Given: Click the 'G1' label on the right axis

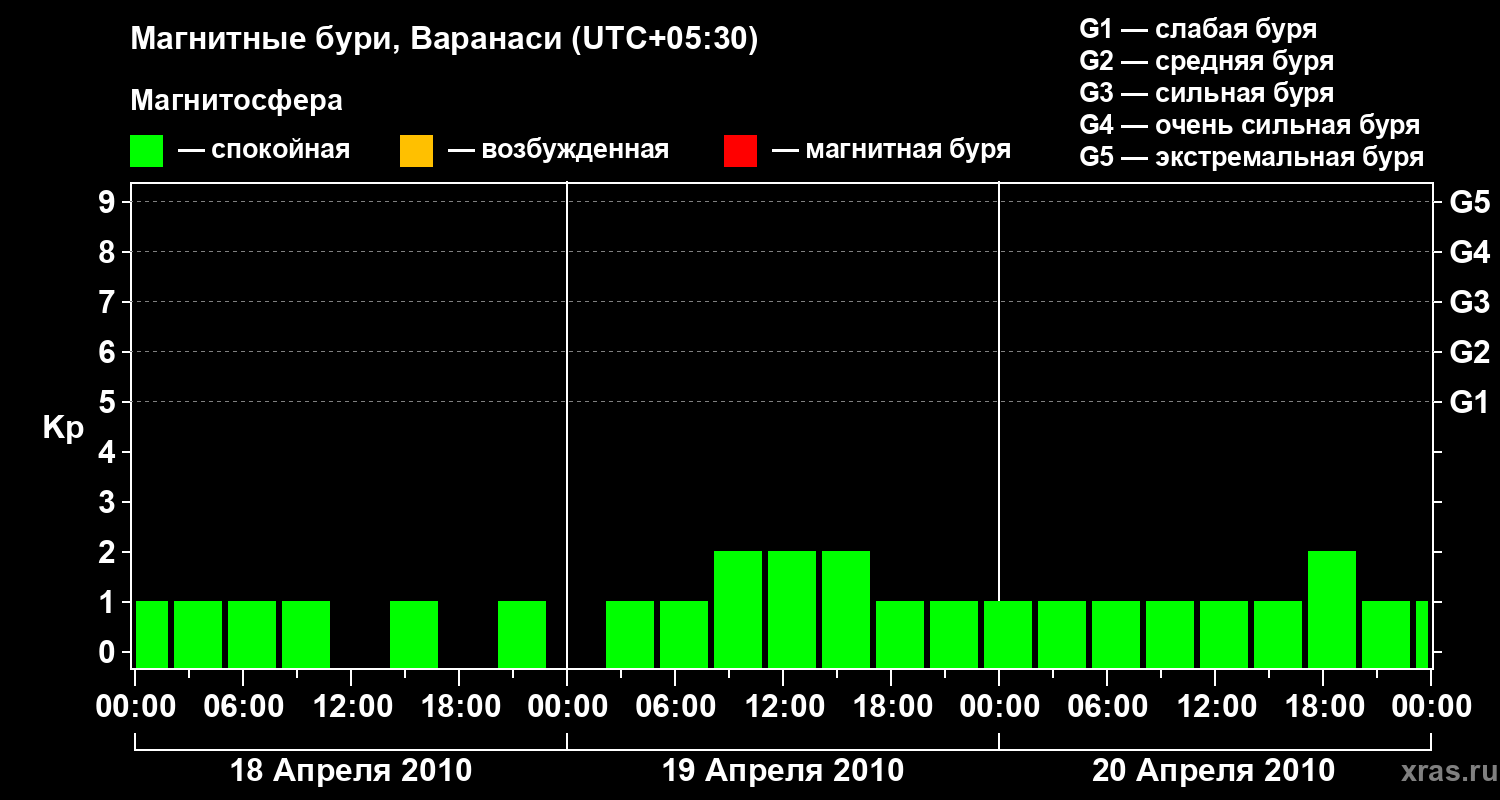Looking at the screenshot, I should (x=1469, y=403).
